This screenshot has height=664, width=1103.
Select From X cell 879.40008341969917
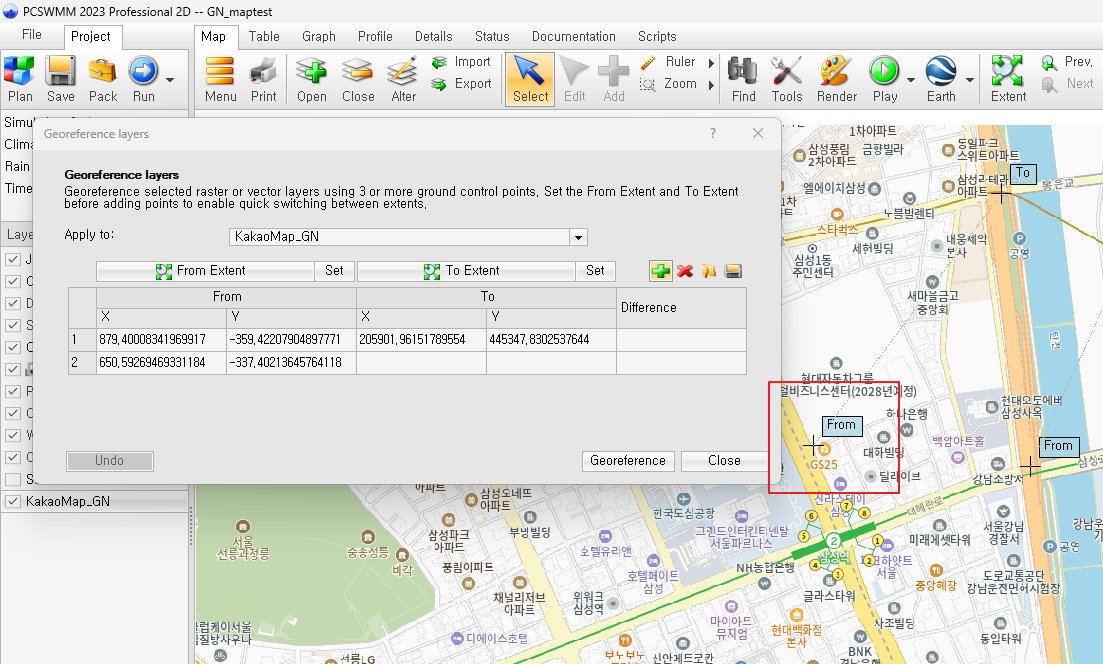161,340
